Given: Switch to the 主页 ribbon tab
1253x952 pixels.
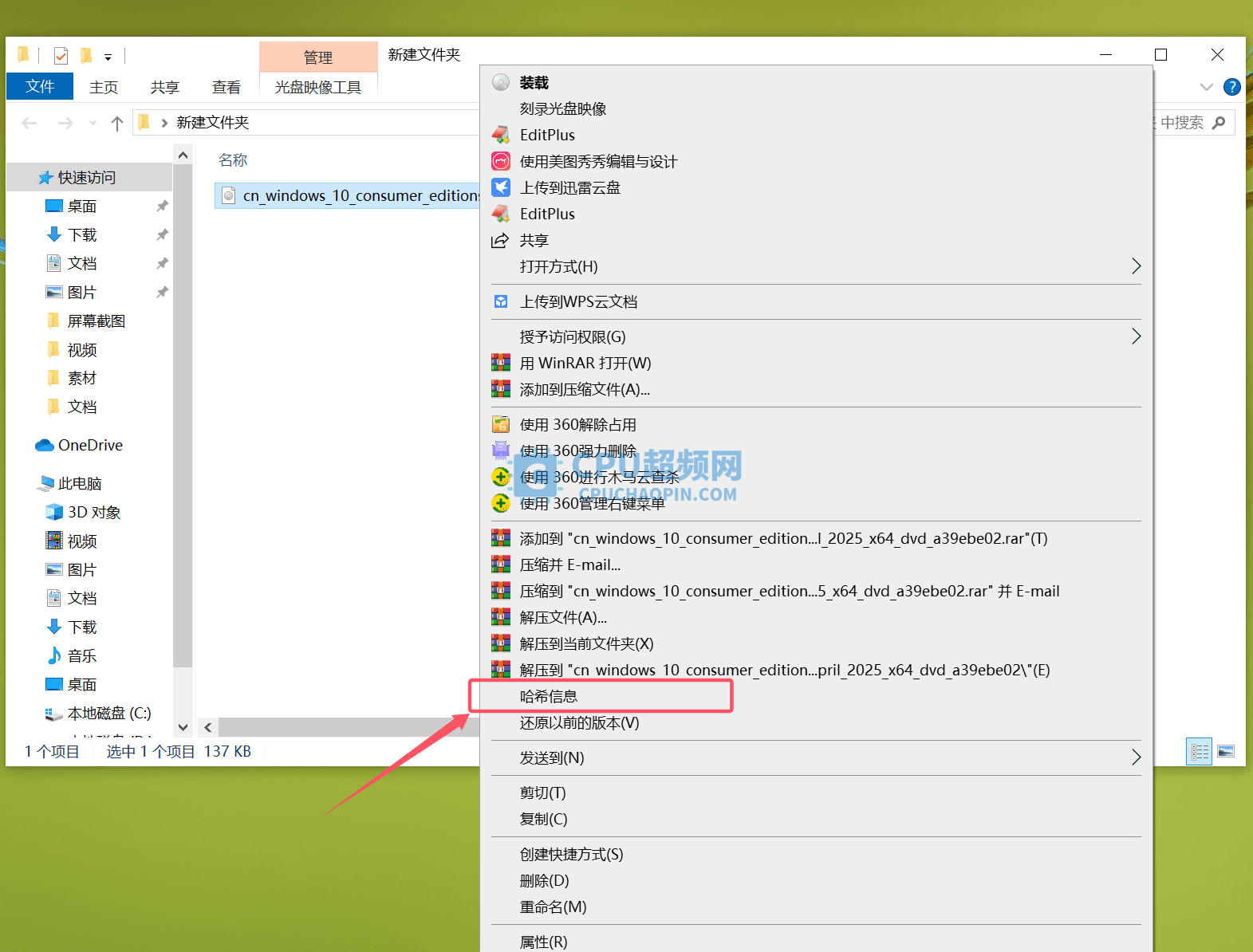Looking at the screenshot, I should 104,87.
